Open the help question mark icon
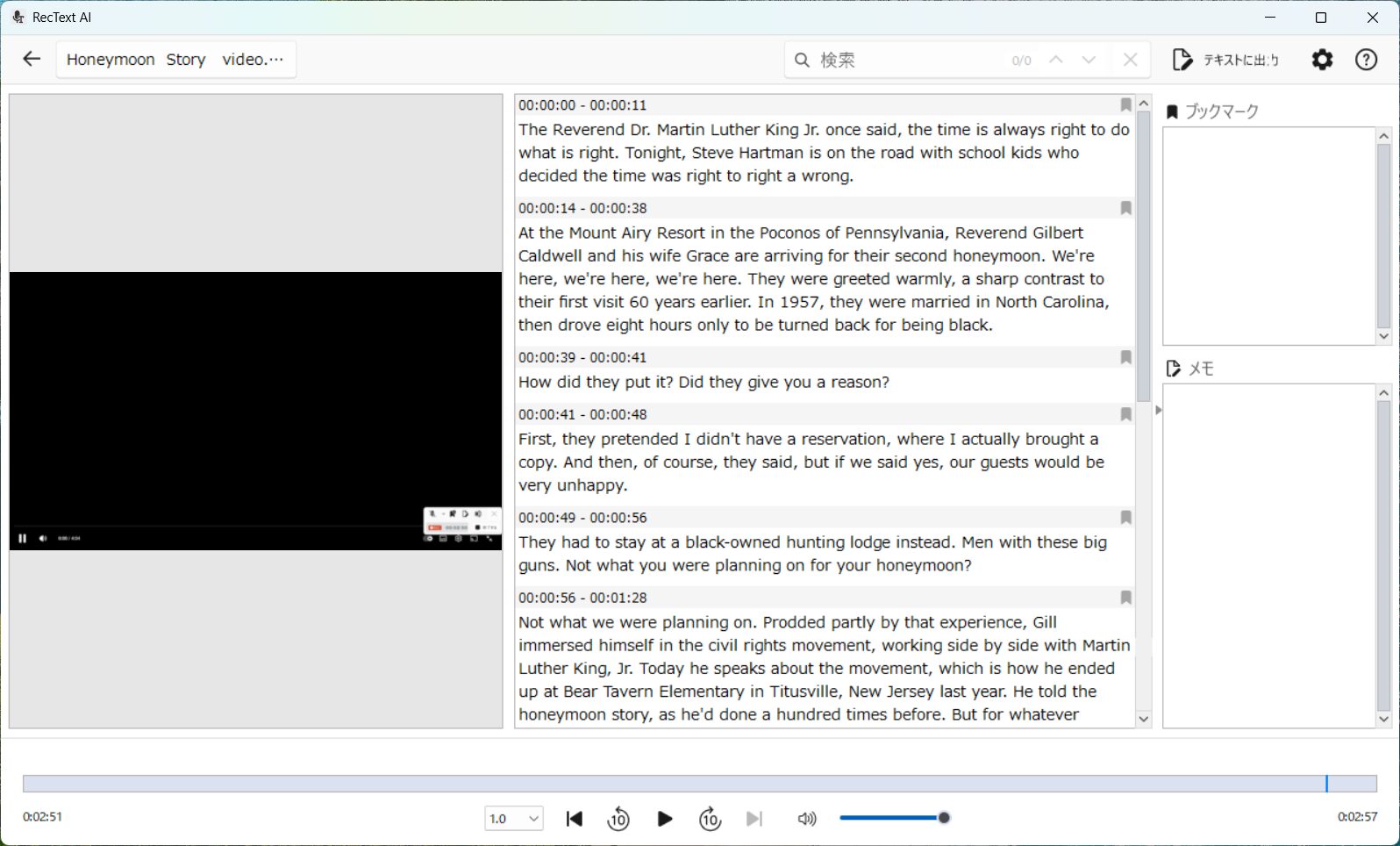The height and width of the screenshot is (846, 1400). pyautogui.click(x=1366, y=60)
